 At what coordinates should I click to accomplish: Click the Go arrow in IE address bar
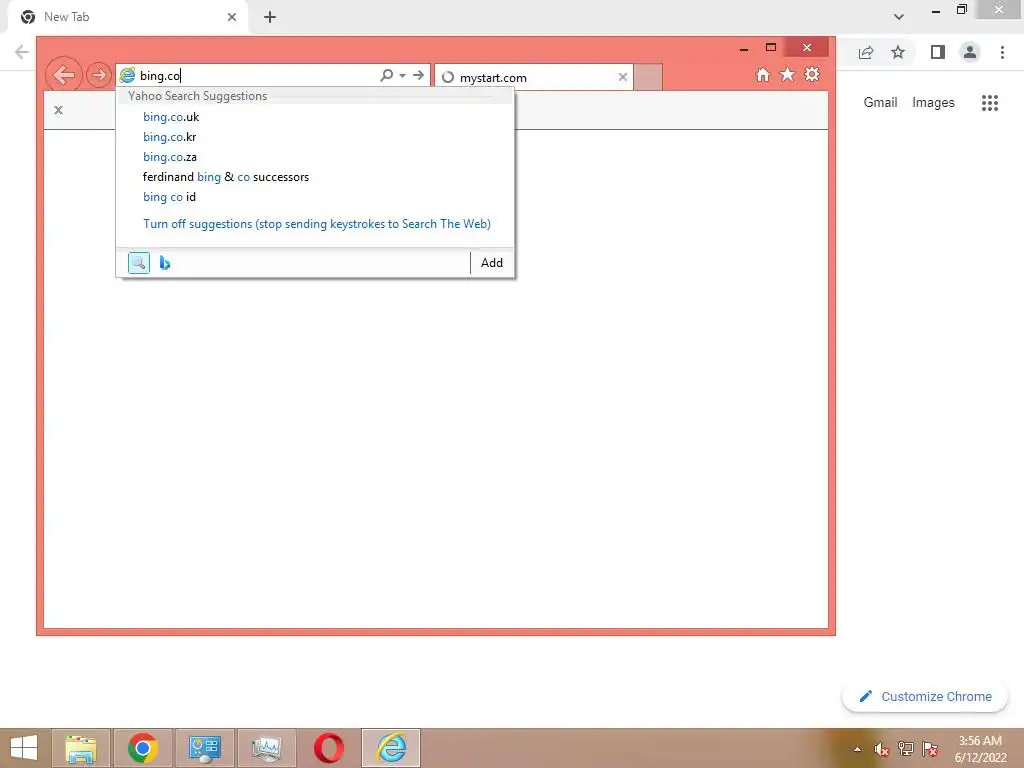[x=419, y=75]
